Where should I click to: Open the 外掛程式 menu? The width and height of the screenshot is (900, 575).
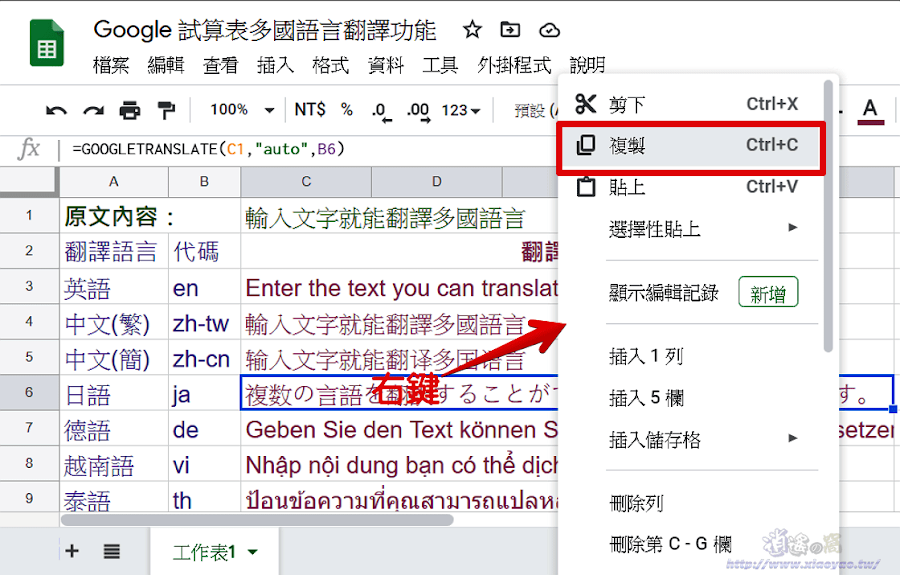(x=514, y=65)
